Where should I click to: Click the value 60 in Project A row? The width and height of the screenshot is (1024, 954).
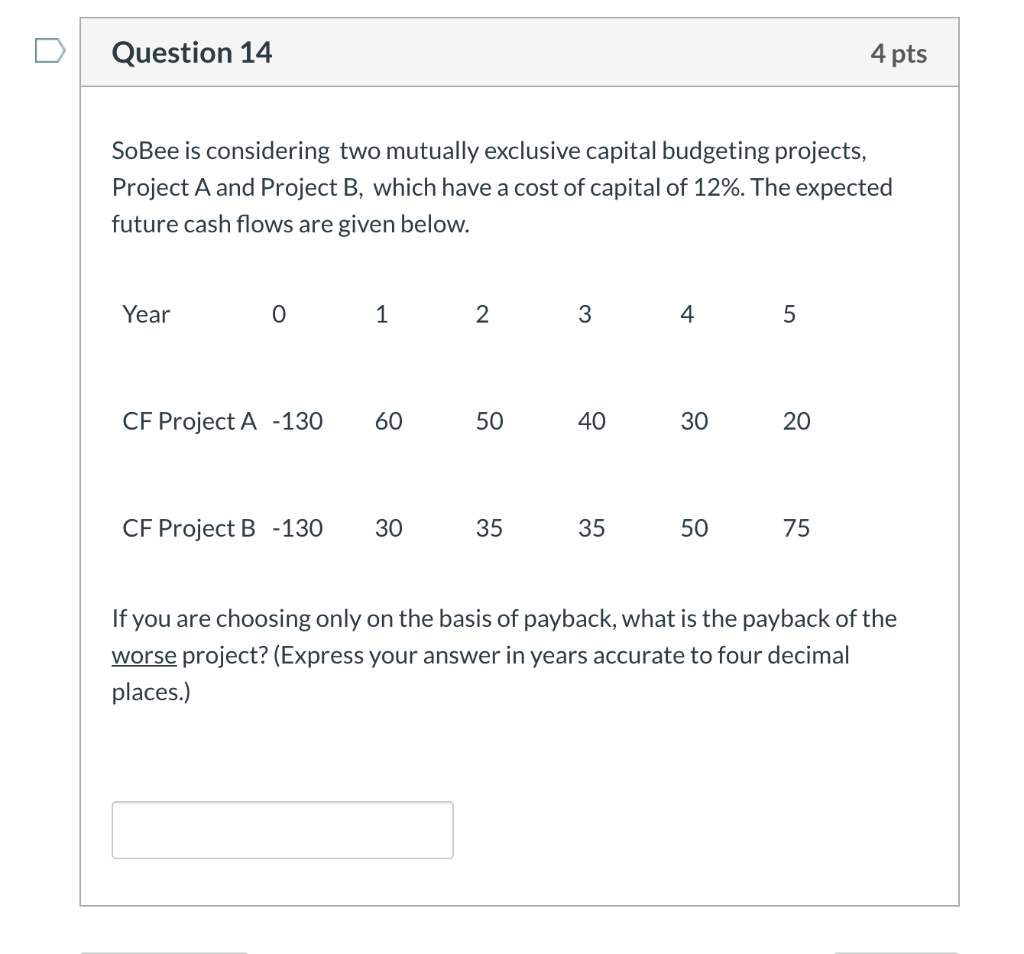pyautogui.click(x=388, y=421)
